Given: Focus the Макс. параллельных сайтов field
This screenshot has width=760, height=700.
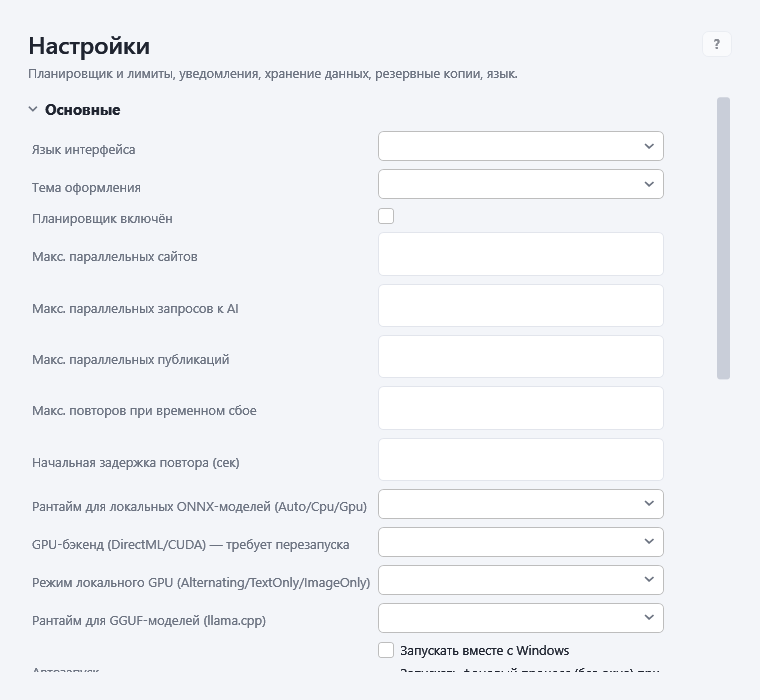Looking at the screenshot, I should coord(521,254).
